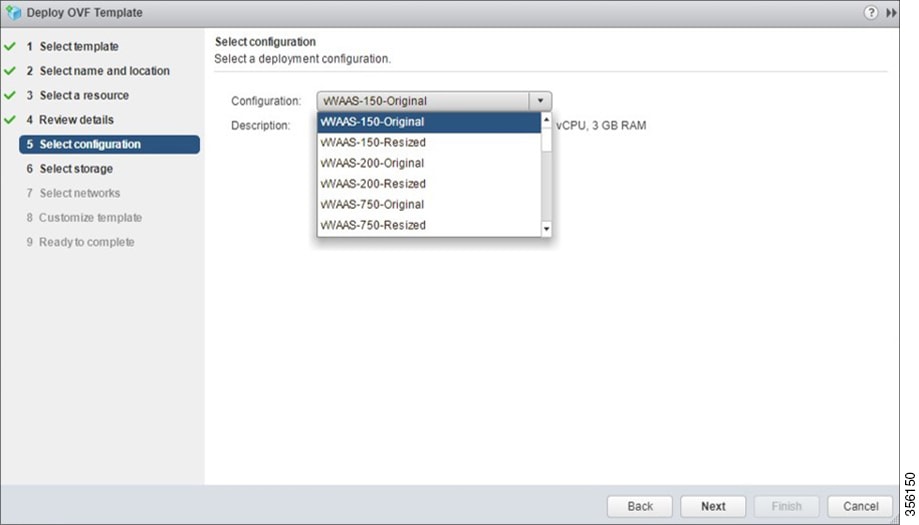This screenshot has width=919, height=525.
Task: Choose vWAAS-200-Original option
Action: point(428,163)
